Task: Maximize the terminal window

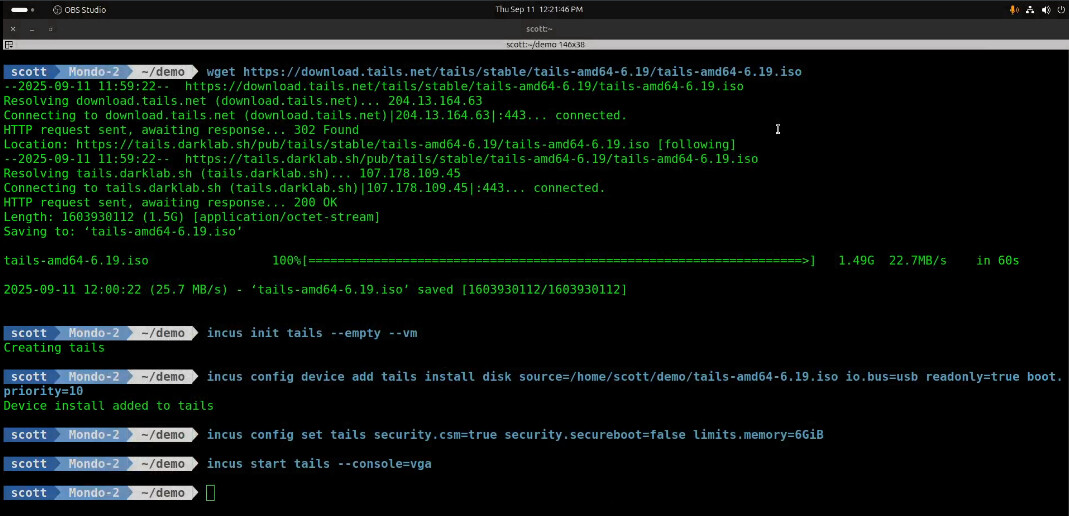Action: click(x=50, y=29)
